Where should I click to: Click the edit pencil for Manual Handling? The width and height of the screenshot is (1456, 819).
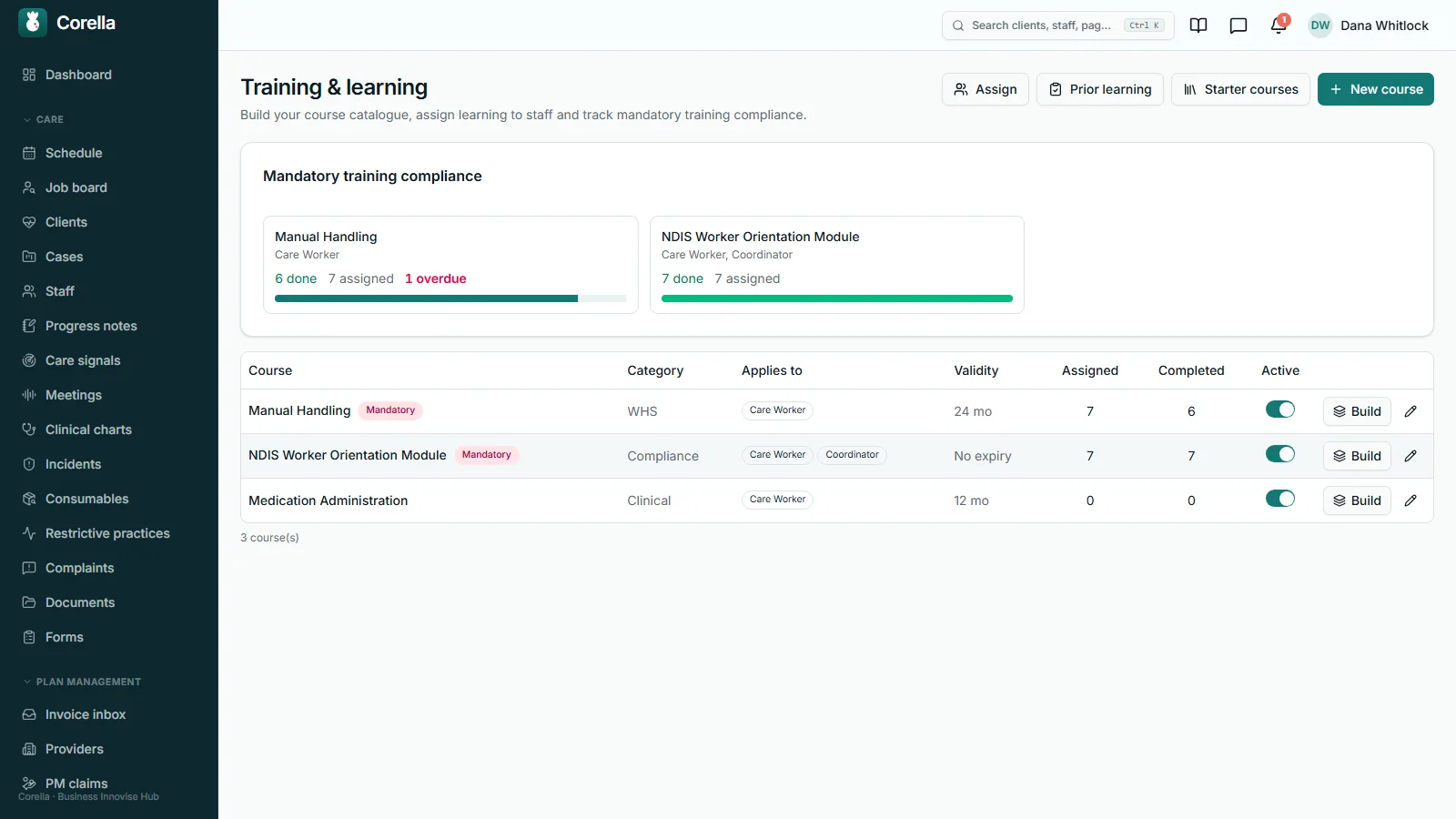pos(1410,411)
